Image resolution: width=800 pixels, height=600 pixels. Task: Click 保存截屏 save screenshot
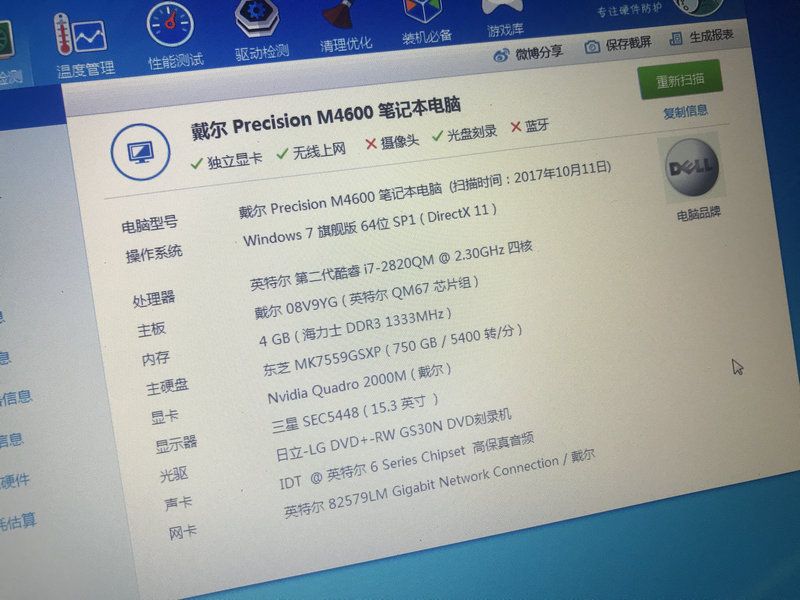click(618, 45)
